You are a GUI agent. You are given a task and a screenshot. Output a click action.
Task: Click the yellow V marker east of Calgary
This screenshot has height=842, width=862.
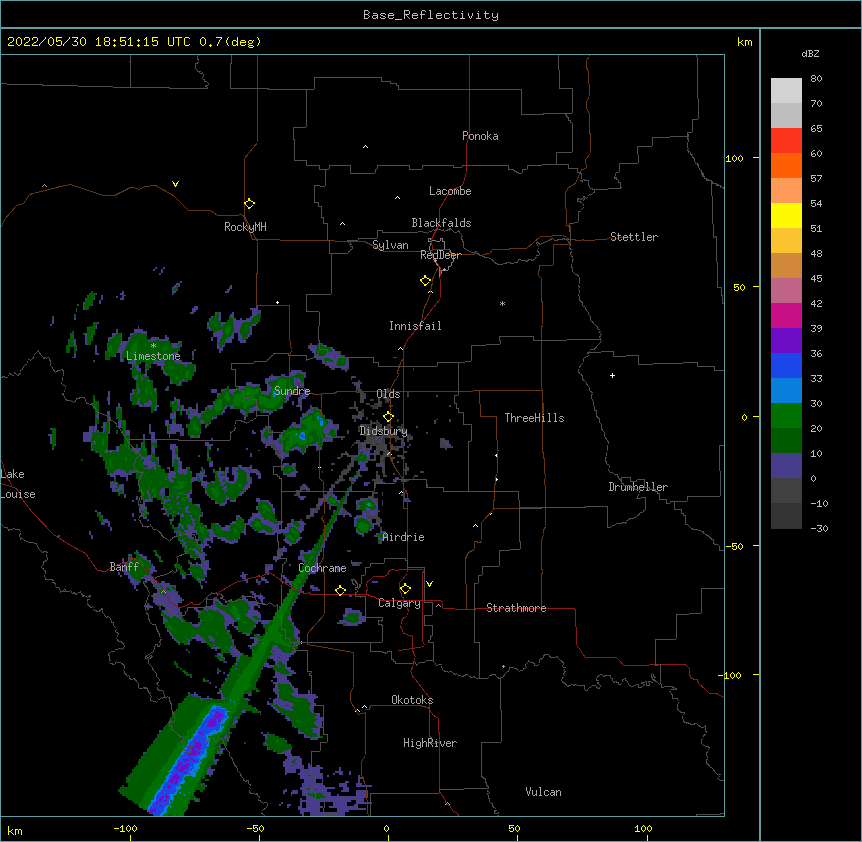point(429,584)
